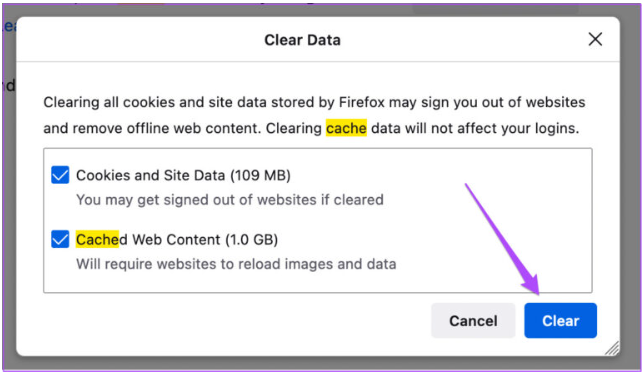Click the 'You may get signed out' description

point(230,200)
